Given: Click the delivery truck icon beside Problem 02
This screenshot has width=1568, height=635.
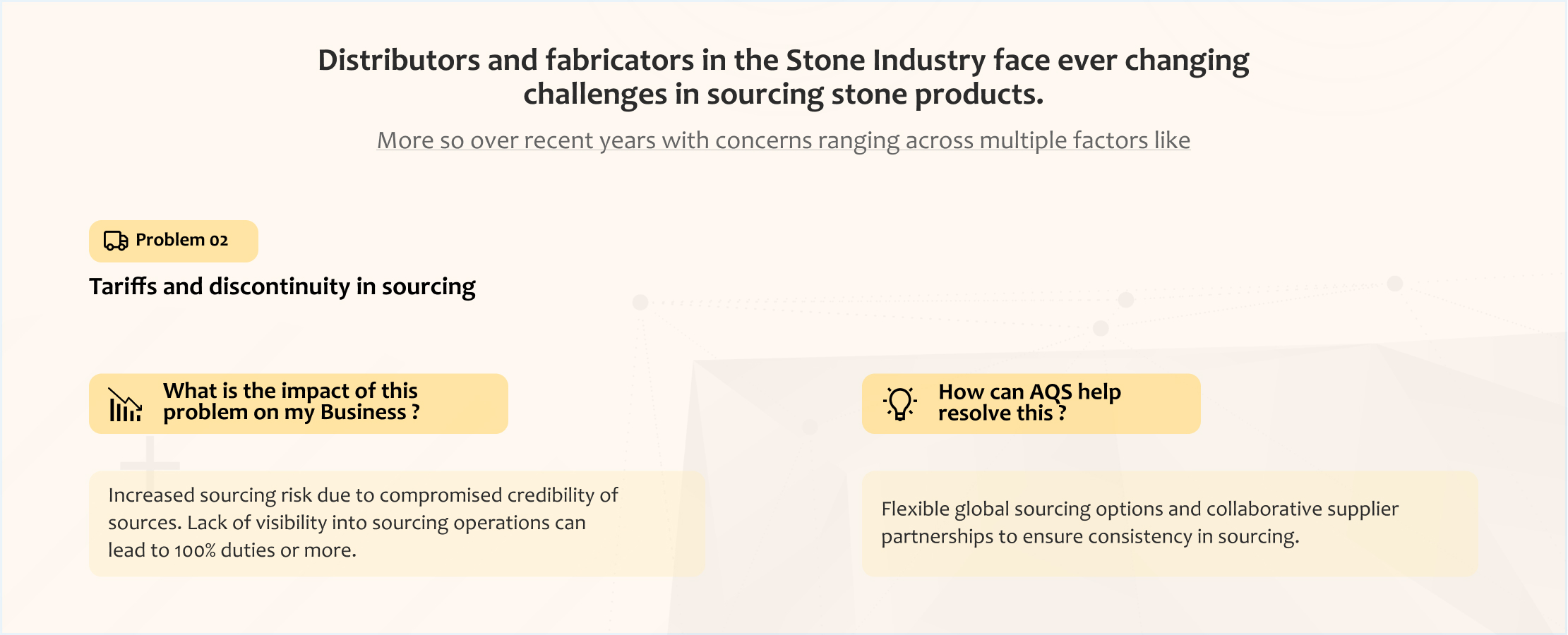Looking at the screenshot, I should [x=116, y=241].
